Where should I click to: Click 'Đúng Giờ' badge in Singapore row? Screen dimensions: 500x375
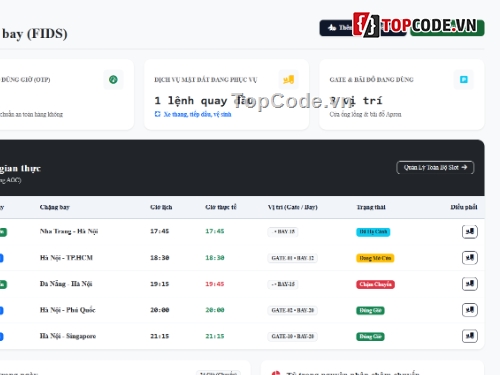click(370, 337)
